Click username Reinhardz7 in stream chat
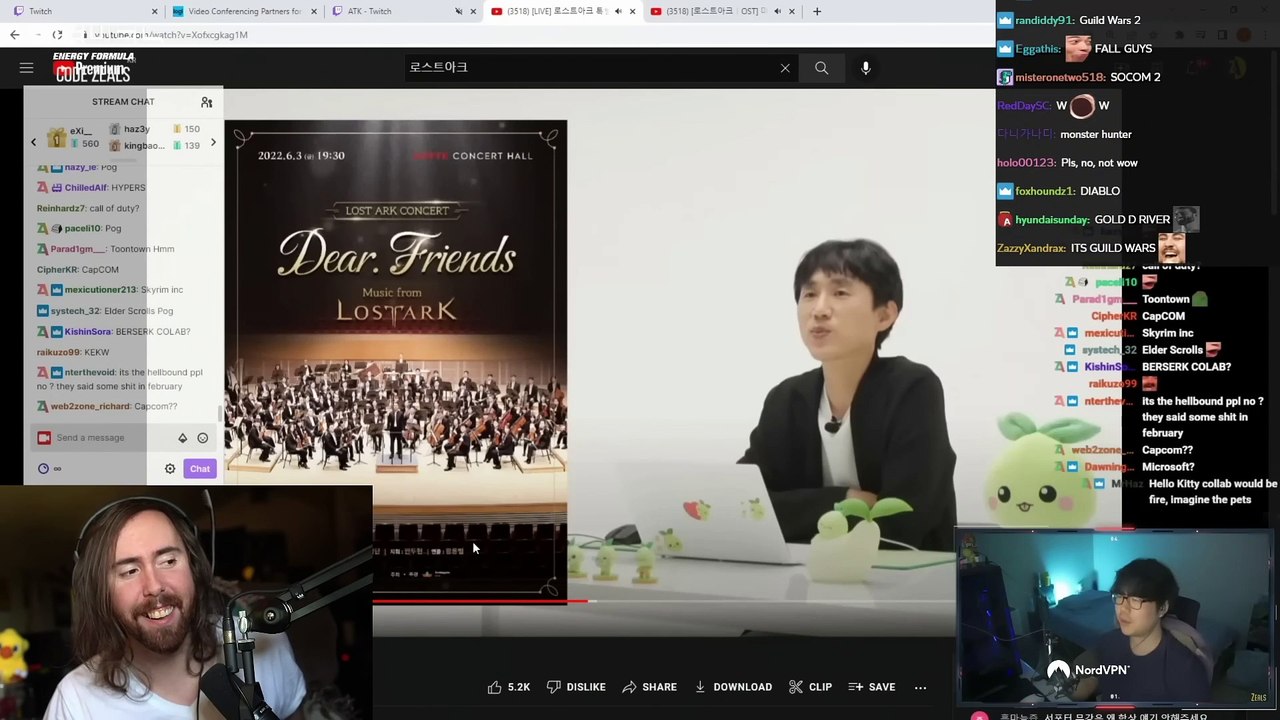The image size is (1280, 720). pyautogui.click(x=61, y=208)
